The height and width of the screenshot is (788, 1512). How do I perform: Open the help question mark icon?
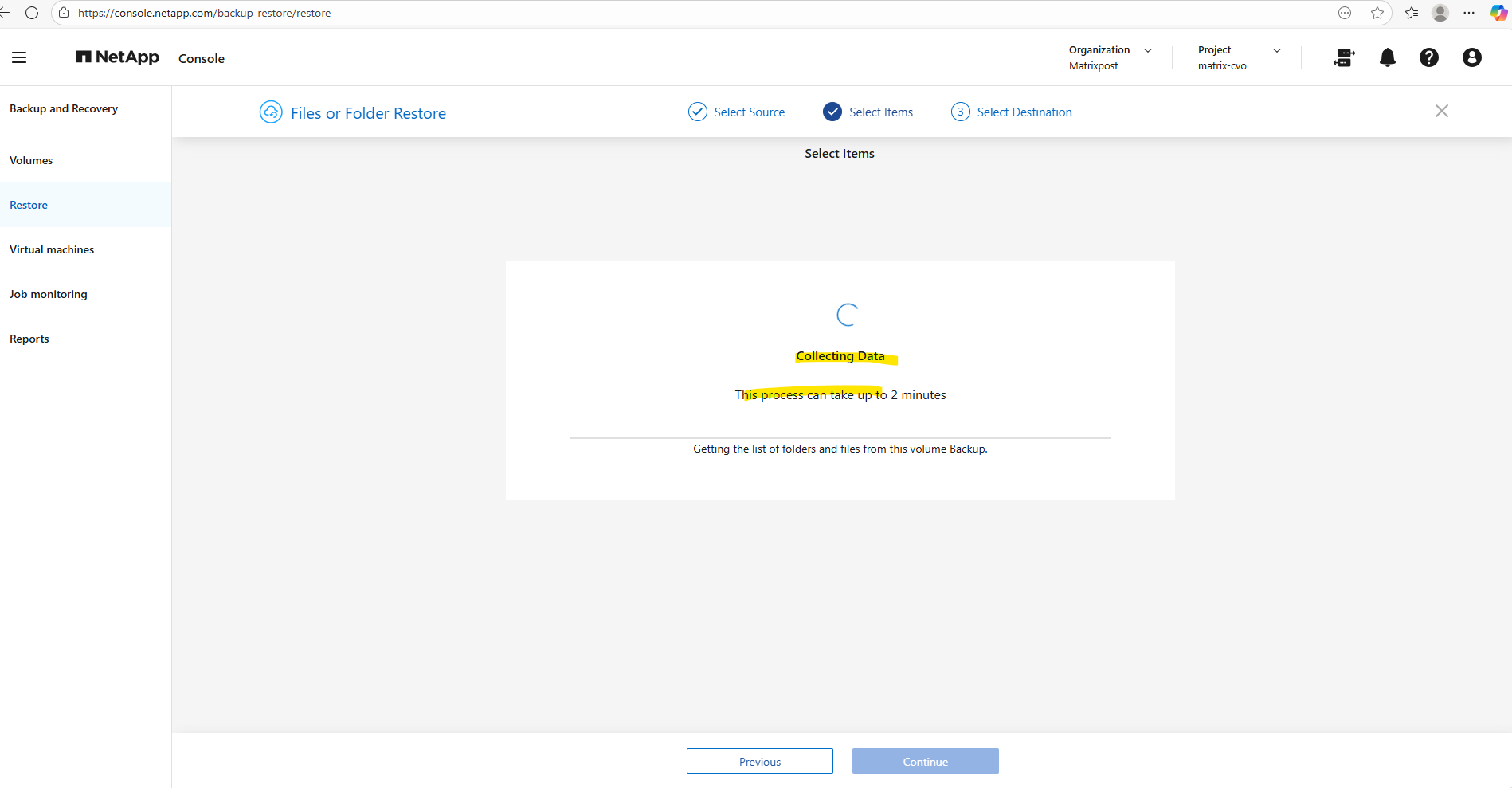(1429, 57)
